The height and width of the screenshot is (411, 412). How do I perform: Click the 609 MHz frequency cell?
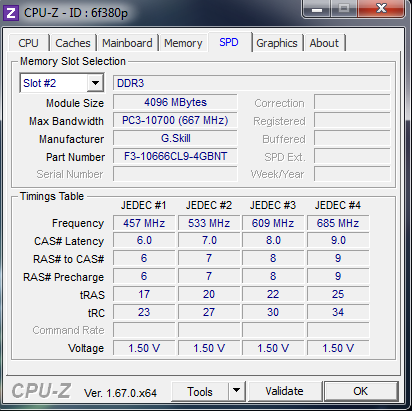273,223
